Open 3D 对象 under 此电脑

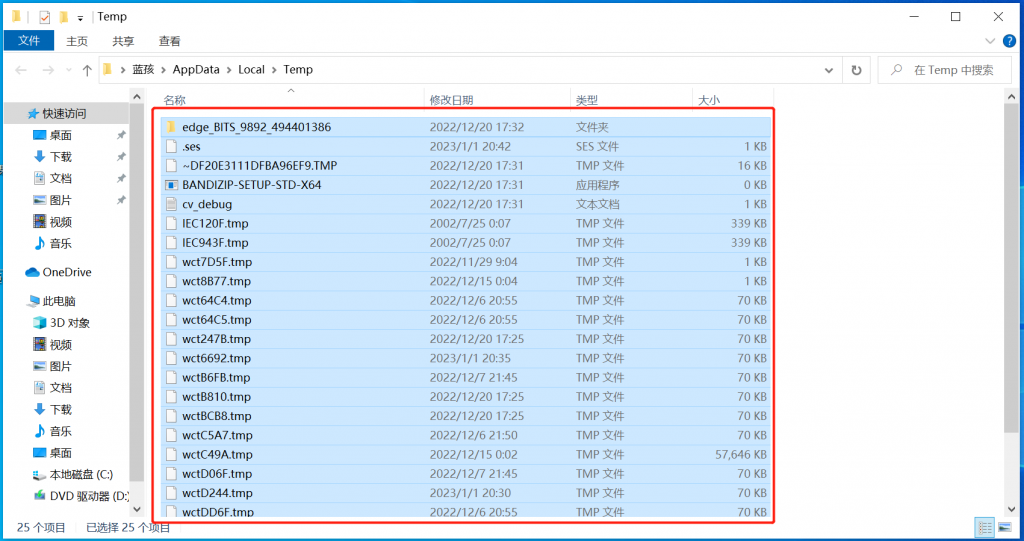70,323
